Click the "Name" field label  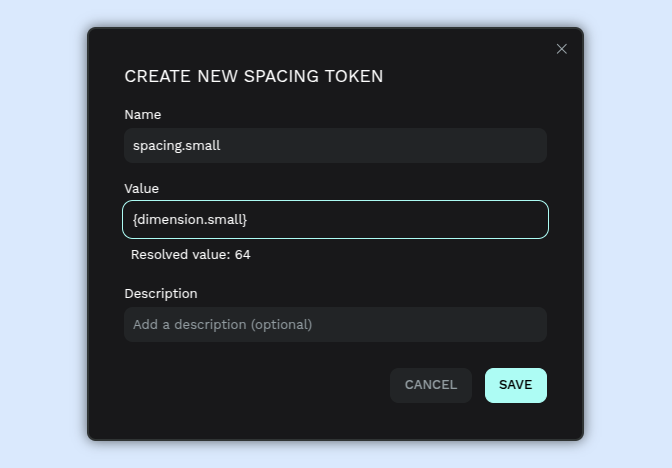coord(142,114)
